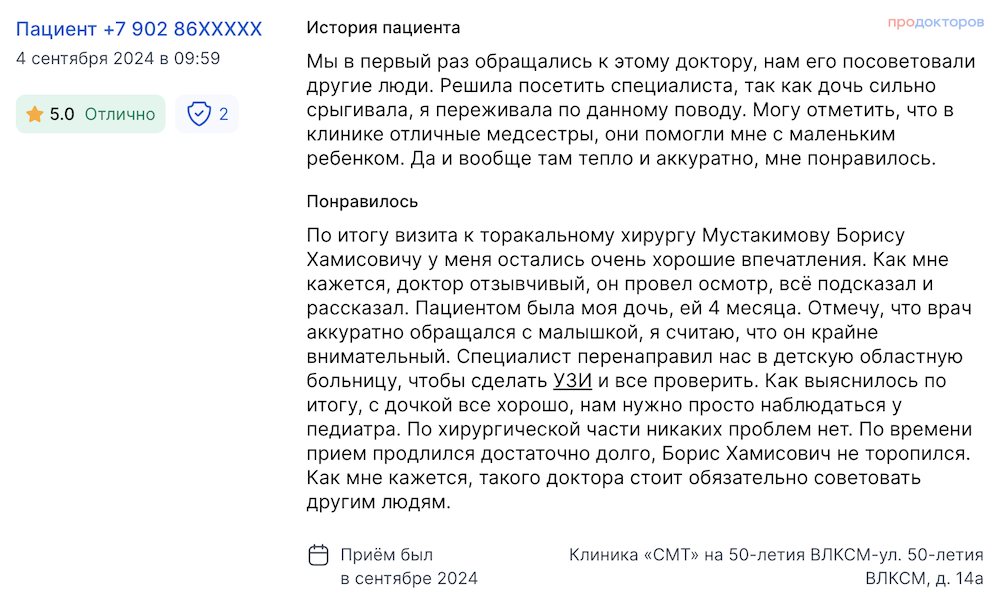Viewport: 1000px width, 606px height.
Task: Click the 5.0 Отлично rating badge
Action: 91,114
